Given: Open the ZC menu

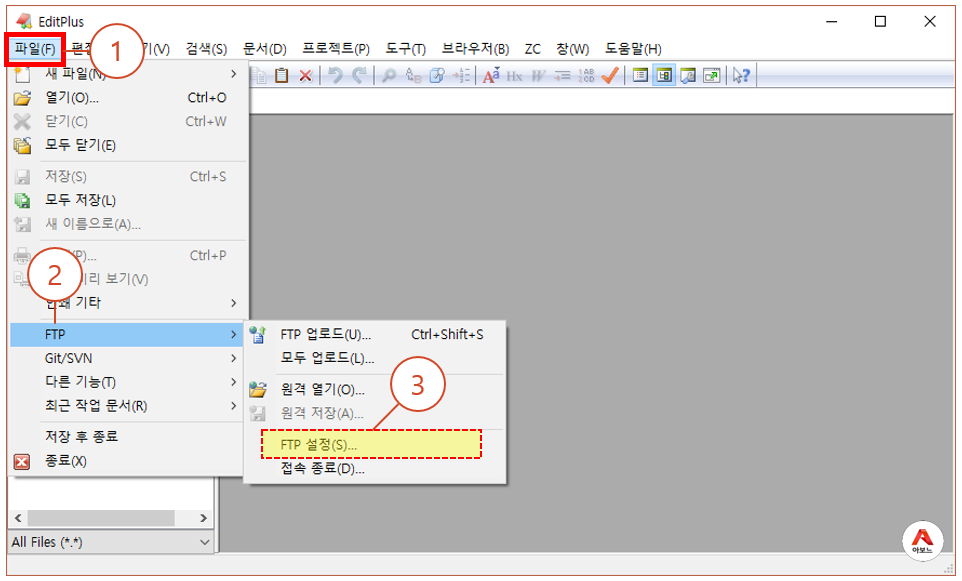Looking at the screenshot, I should pyautogui.click(x=533, y=49).
